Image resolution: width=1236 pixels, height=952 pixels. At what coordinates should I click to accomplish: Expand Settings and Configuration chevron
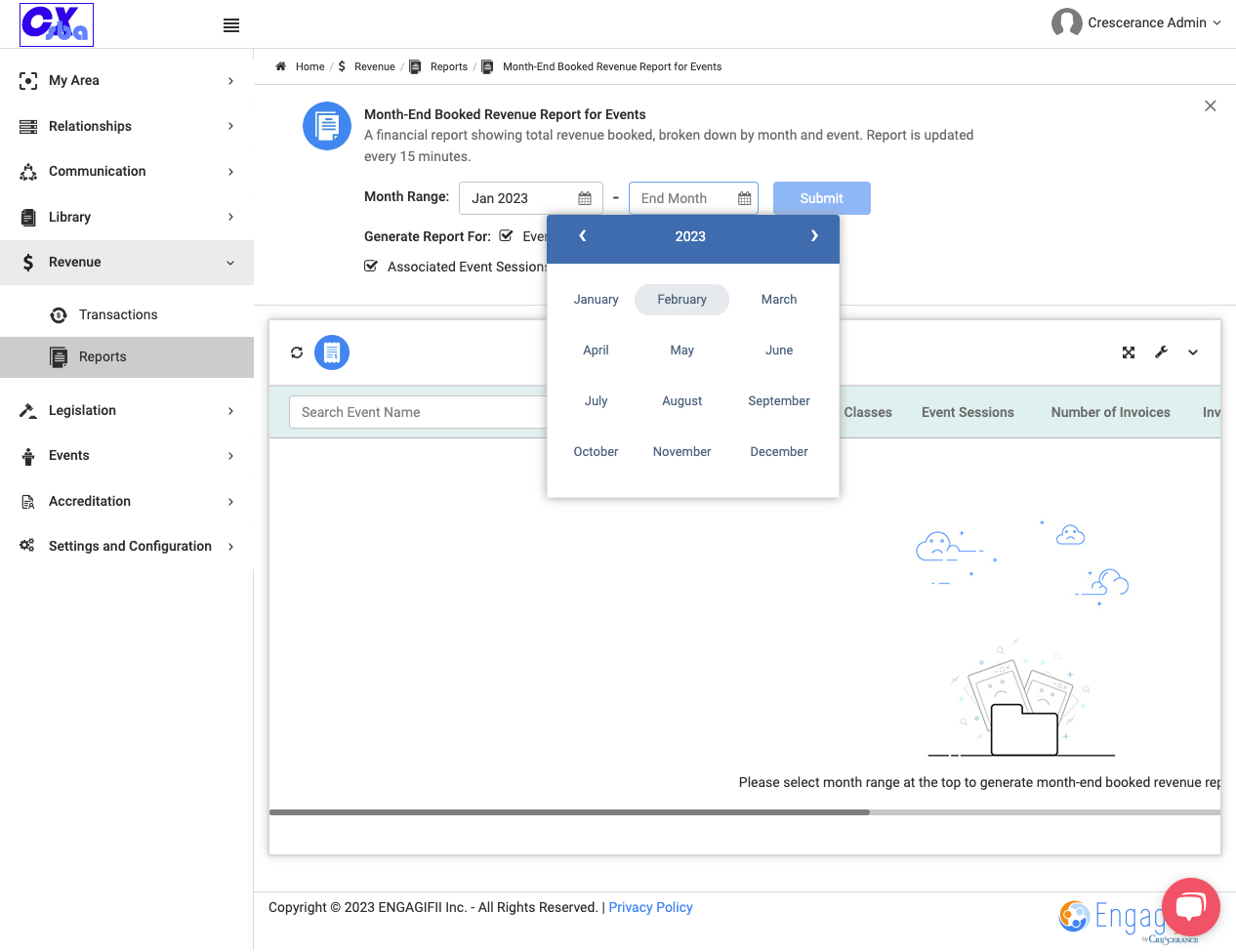[230, 547]
